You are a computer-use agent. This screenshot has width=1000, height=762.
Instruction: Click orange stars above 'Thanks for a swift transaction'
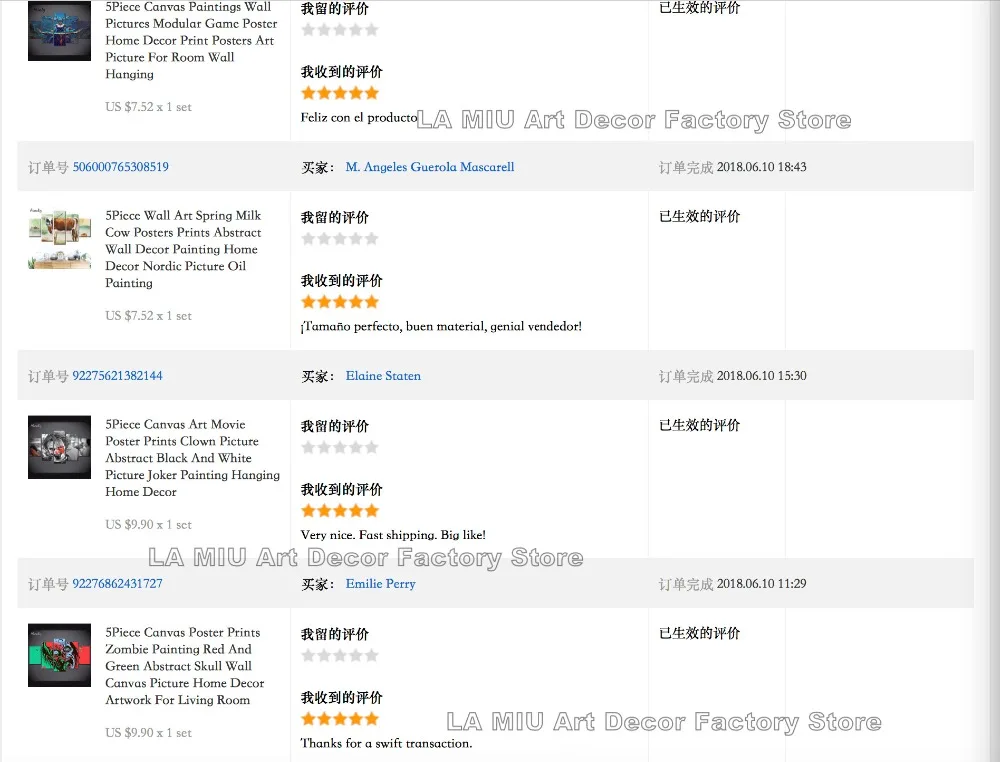click(x=340, y=719)
